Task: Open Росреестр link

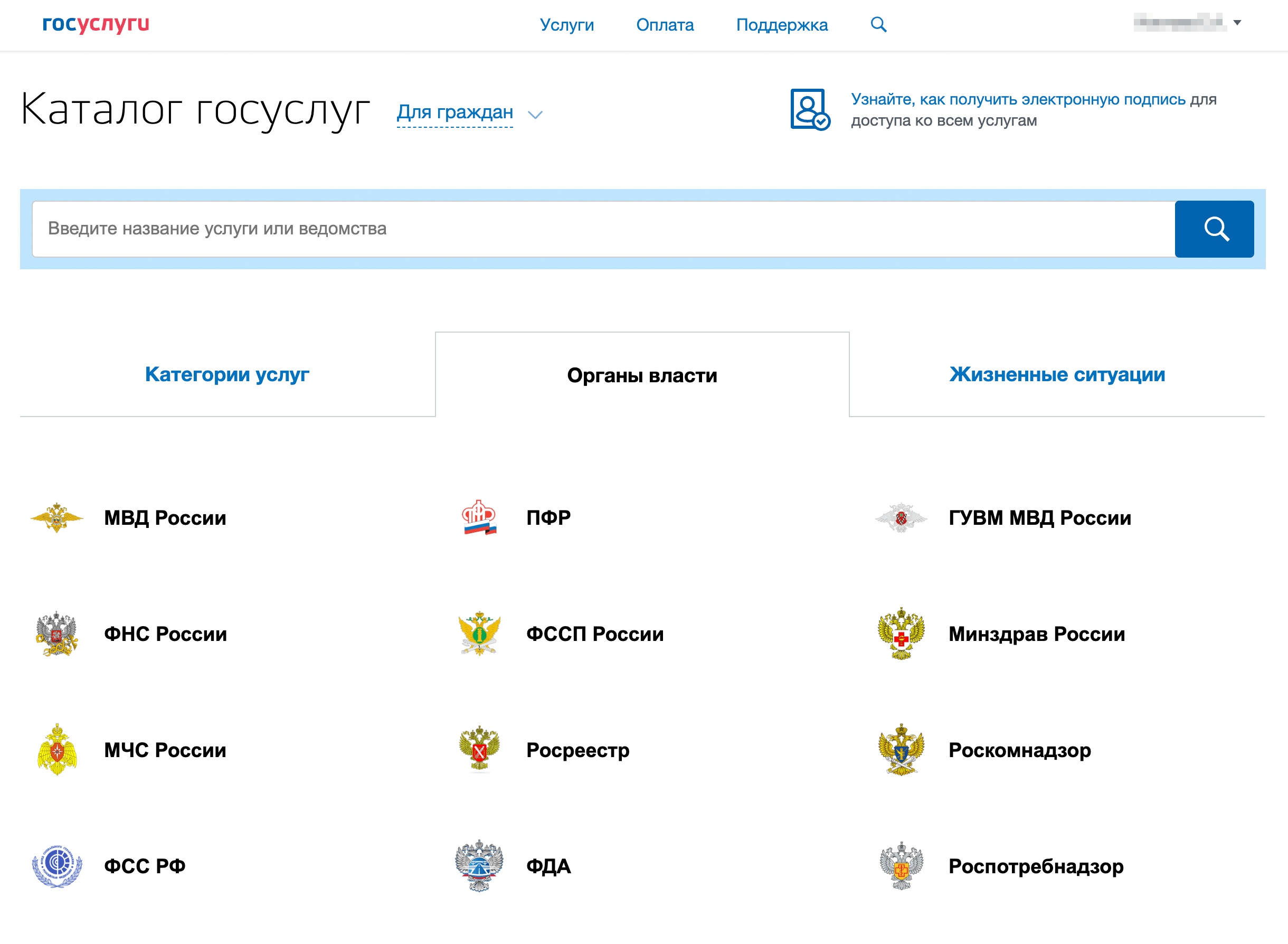Action: click(577, 750)
